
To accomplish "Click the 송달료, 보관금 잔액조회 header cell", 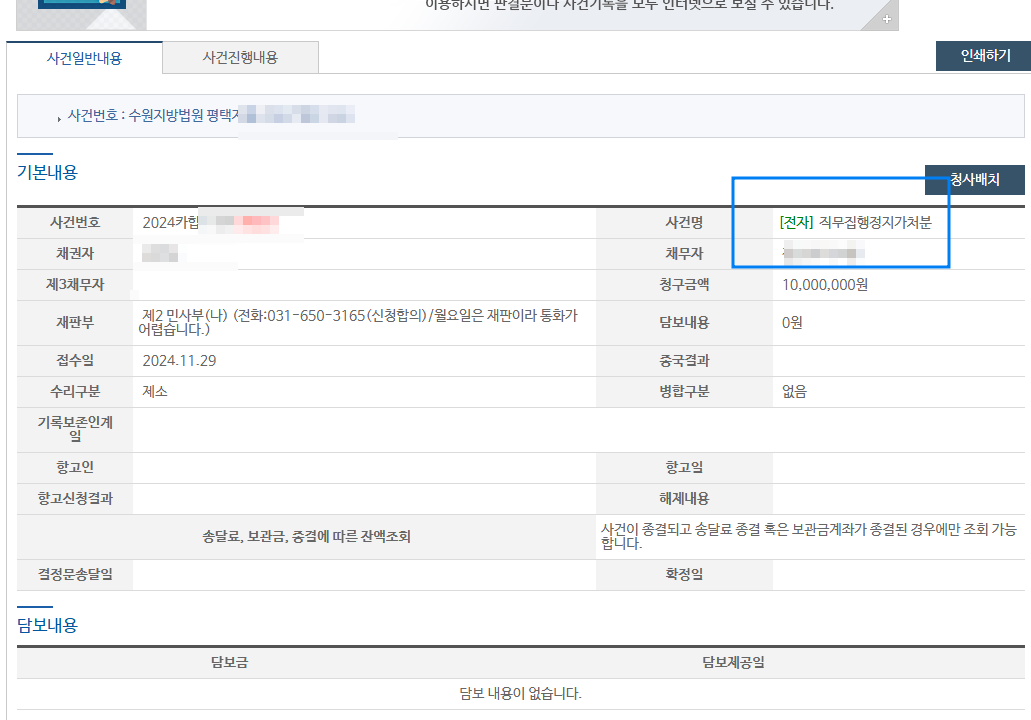I will point(306,537).
